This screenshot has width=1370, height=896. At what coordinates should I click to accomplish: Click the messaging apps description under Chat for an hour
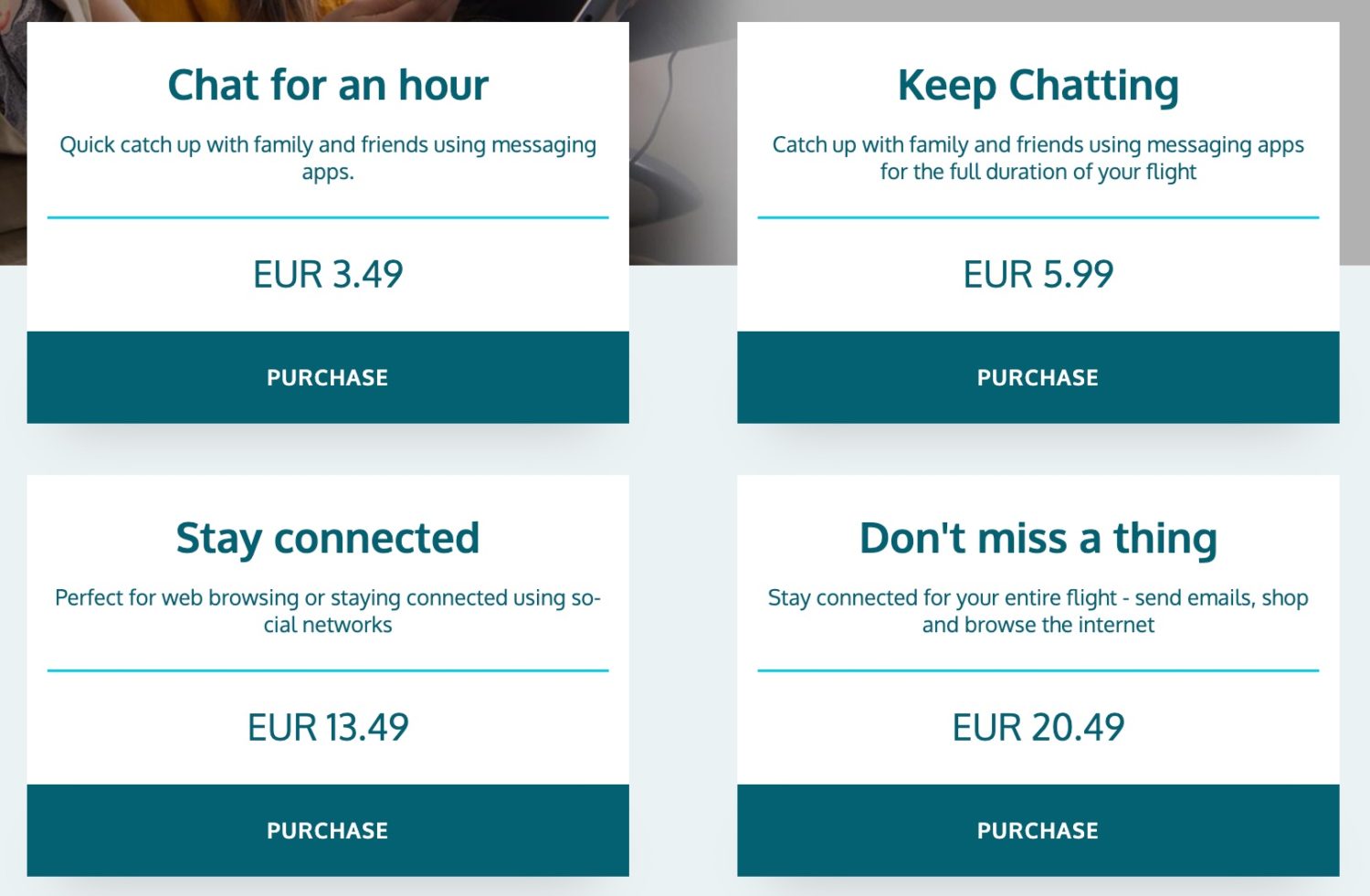[x=327, y=157]
